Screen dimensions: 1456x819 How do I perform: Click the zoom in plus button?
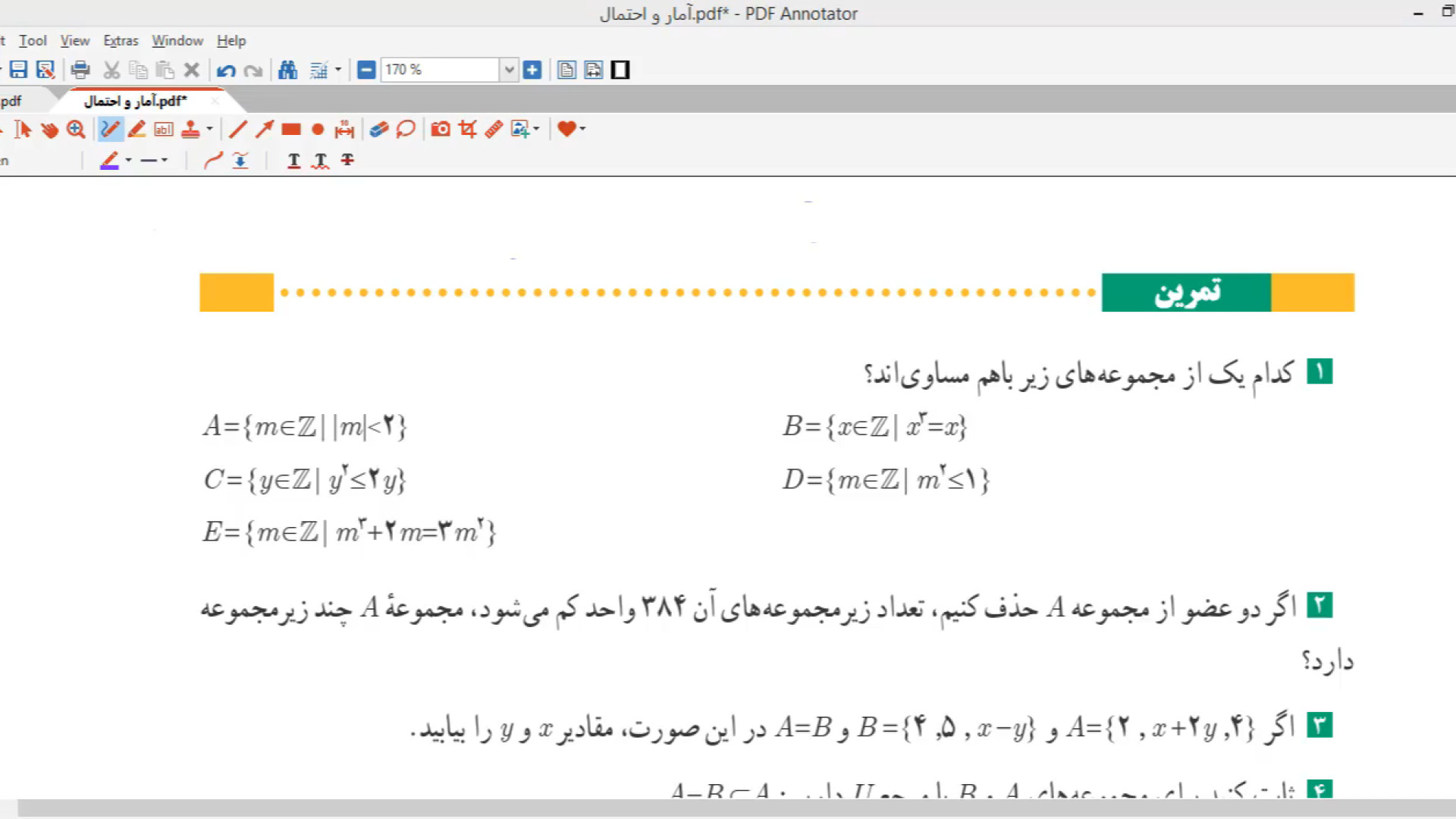click(532, 71)
